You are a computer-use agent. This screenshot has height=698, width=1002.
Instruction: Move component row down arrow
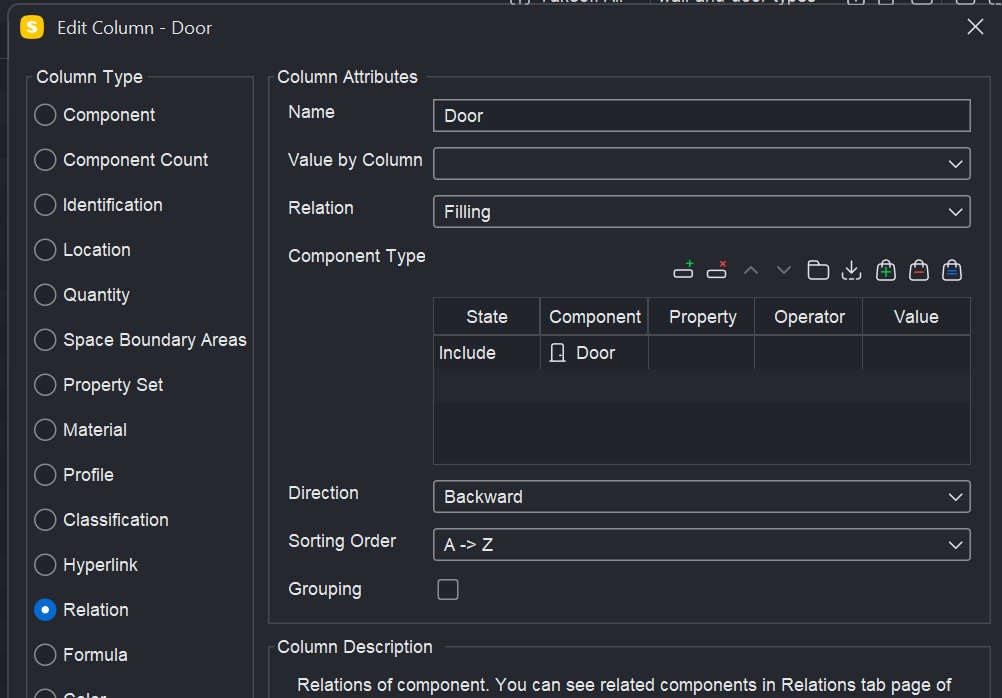click(784, 270)
